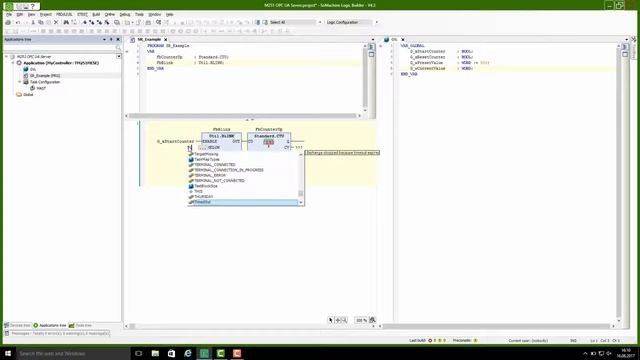Click the autocomplete list scroll-down arrow

pos(301,202)
